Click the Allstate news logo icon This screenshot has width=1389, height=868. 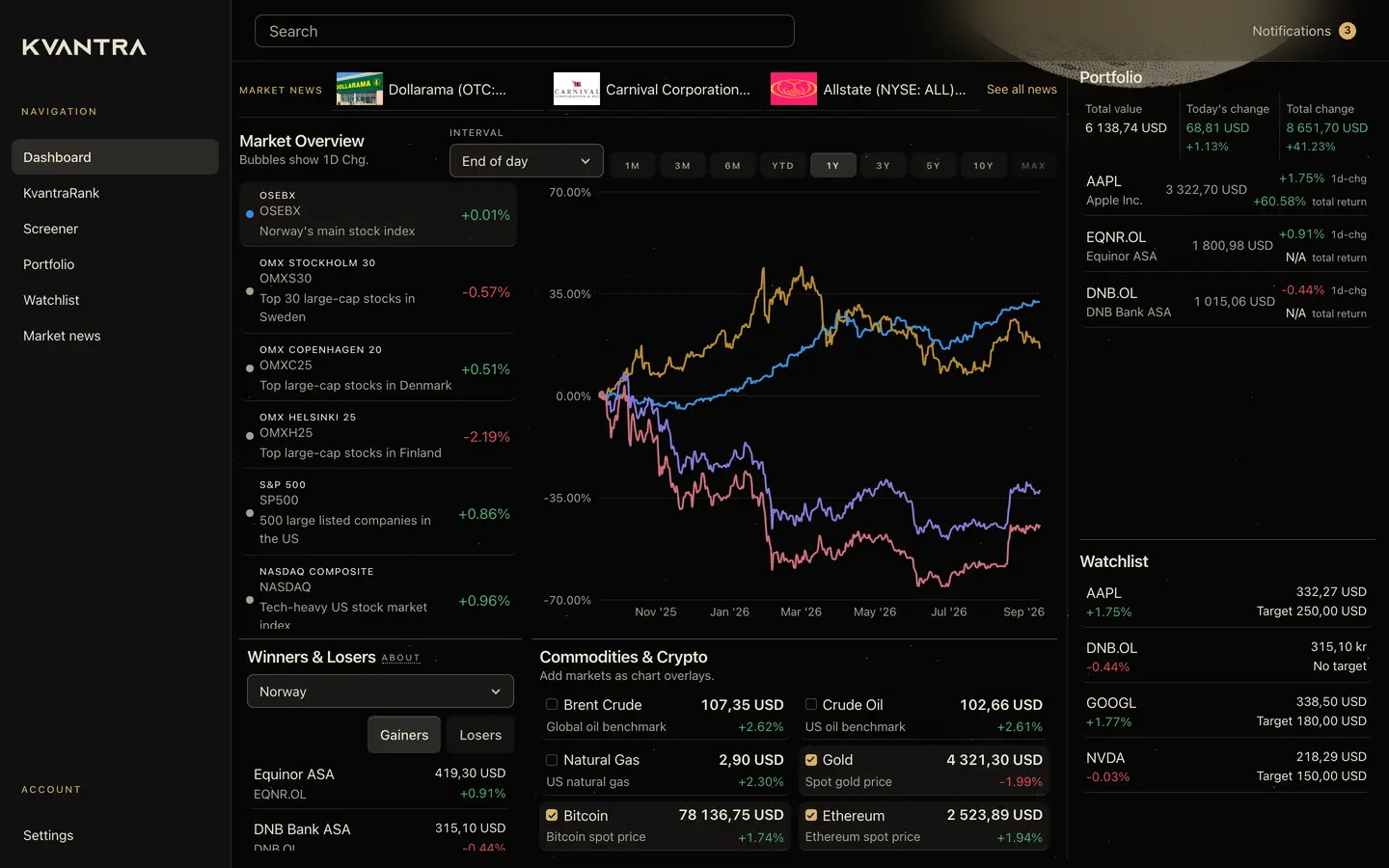[x=794, y=89]
